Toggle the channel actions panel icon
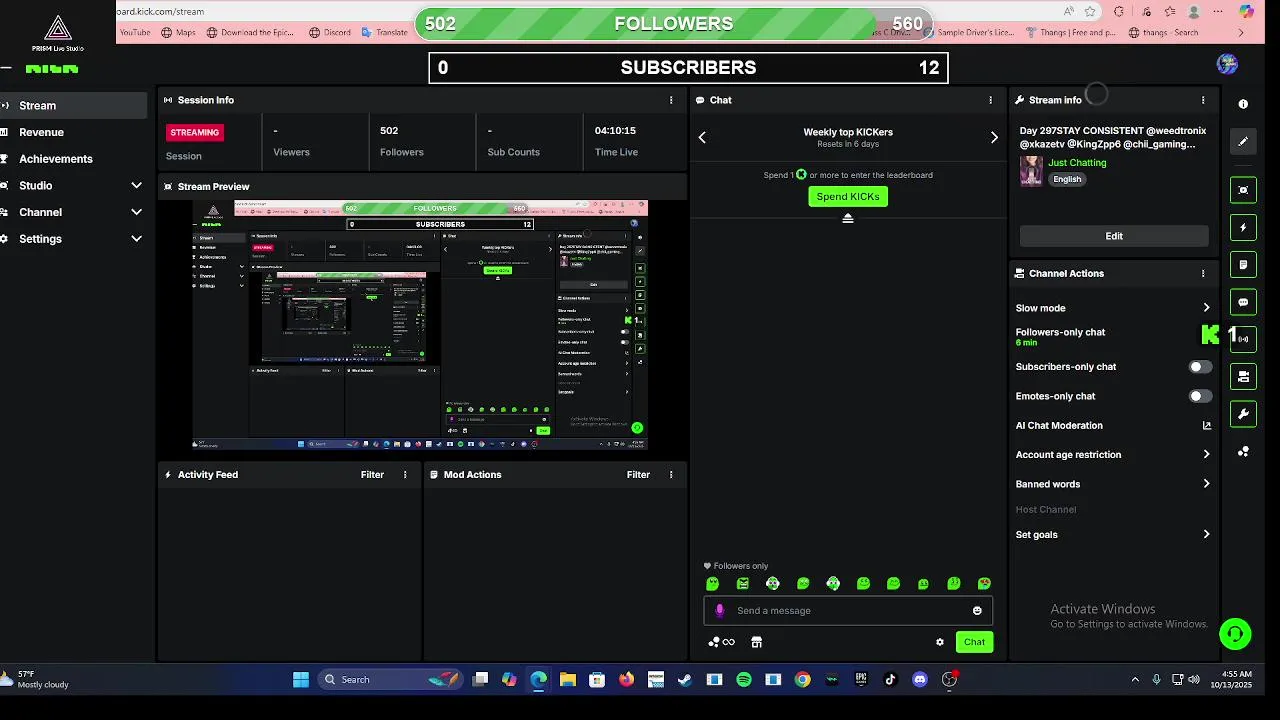This screenshot has width=1280, height=720. 1243,377
